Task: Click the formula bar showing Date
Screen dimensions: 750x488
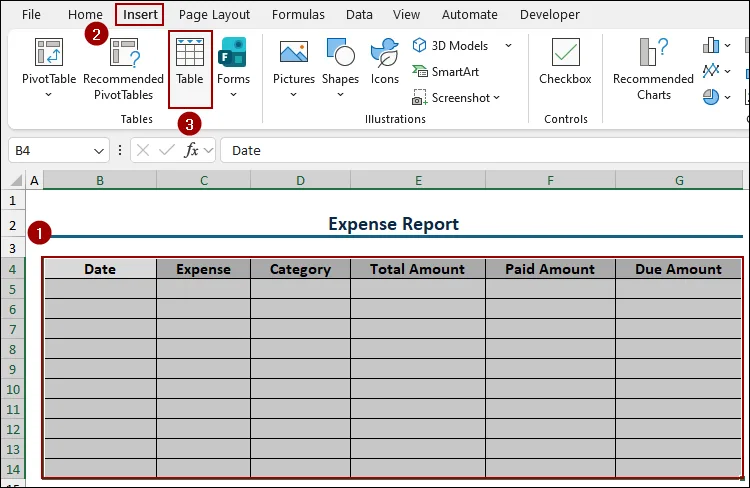Action: (484, 150)
